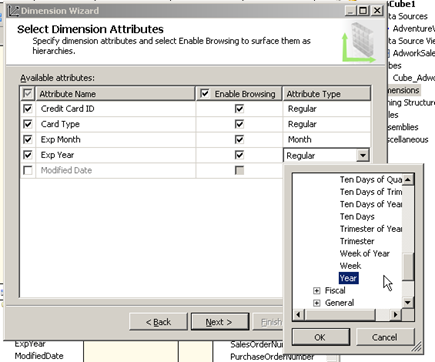Select the Assemblies node in Solution Explorer
The height and width of the screenshot is (362, 435).
[x=403, y=127]
